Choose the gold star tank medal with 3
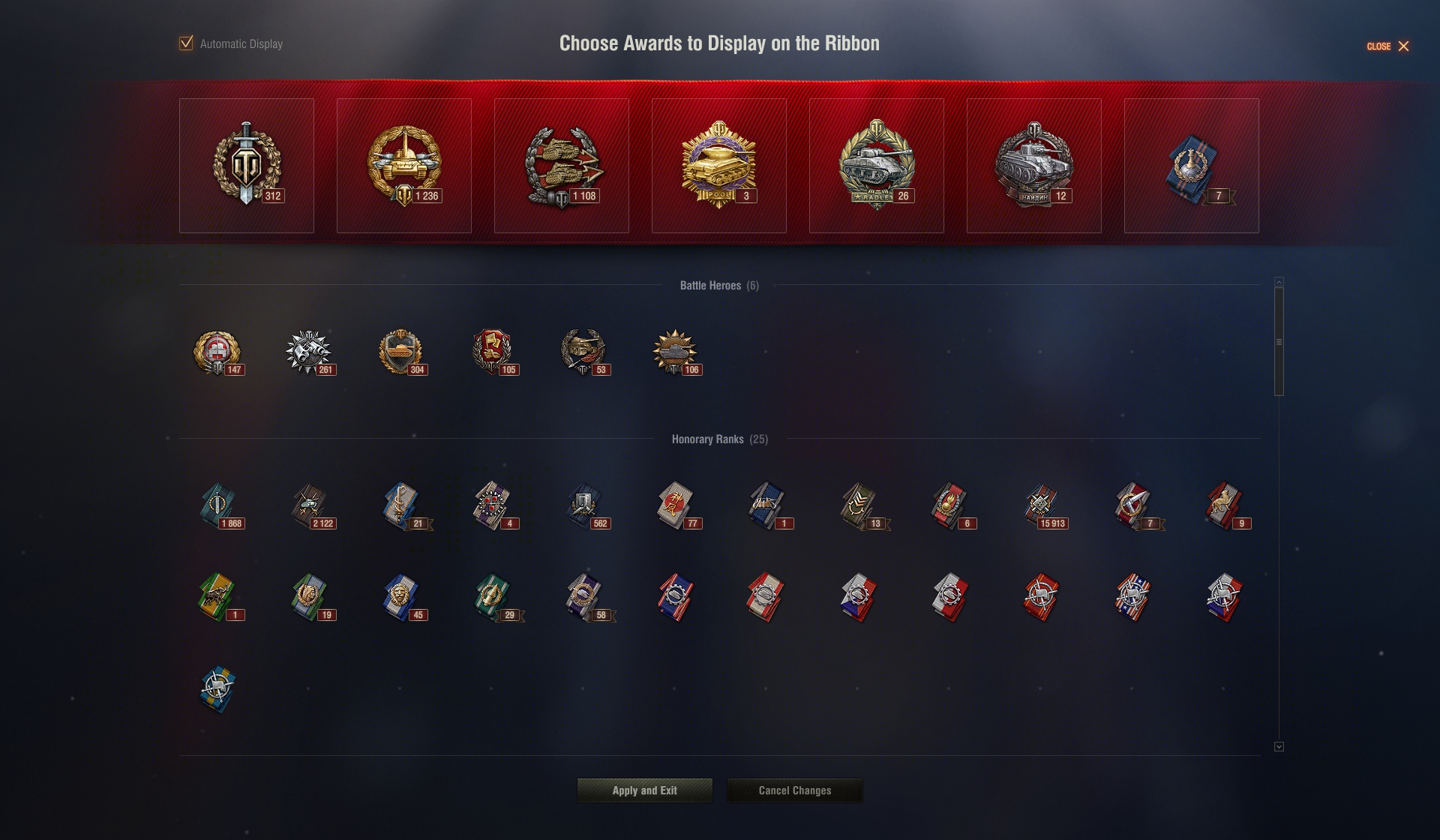1440x840 pixels. click(x=719, y=165)
